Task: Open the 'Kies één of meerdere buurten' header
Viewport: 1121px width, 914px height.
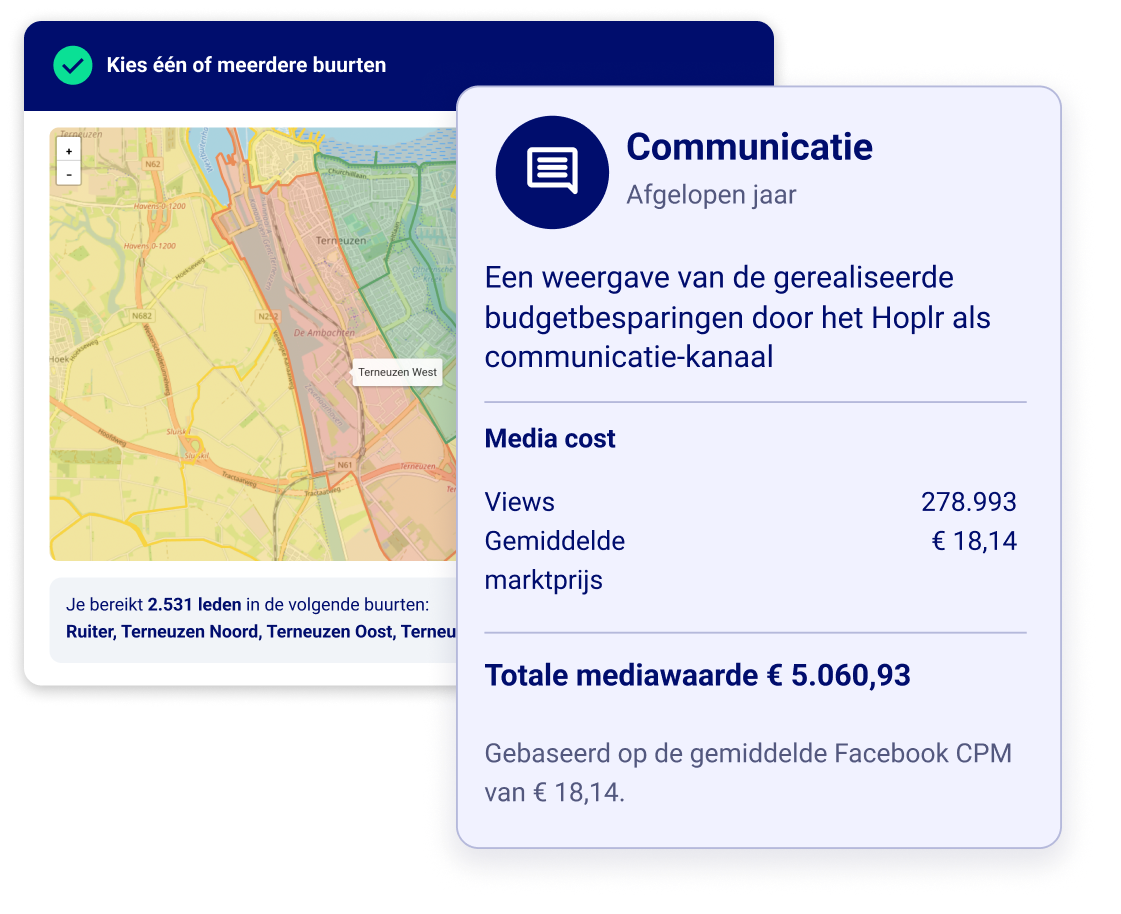Action: tap(246, 66)
